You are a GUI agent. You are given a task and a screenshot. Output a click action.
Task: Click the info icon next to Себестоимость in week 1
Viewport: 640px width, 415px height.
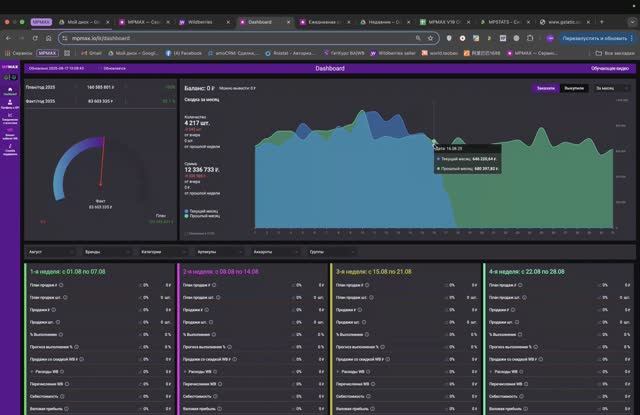pyautogui.click(x=62, y=396)
